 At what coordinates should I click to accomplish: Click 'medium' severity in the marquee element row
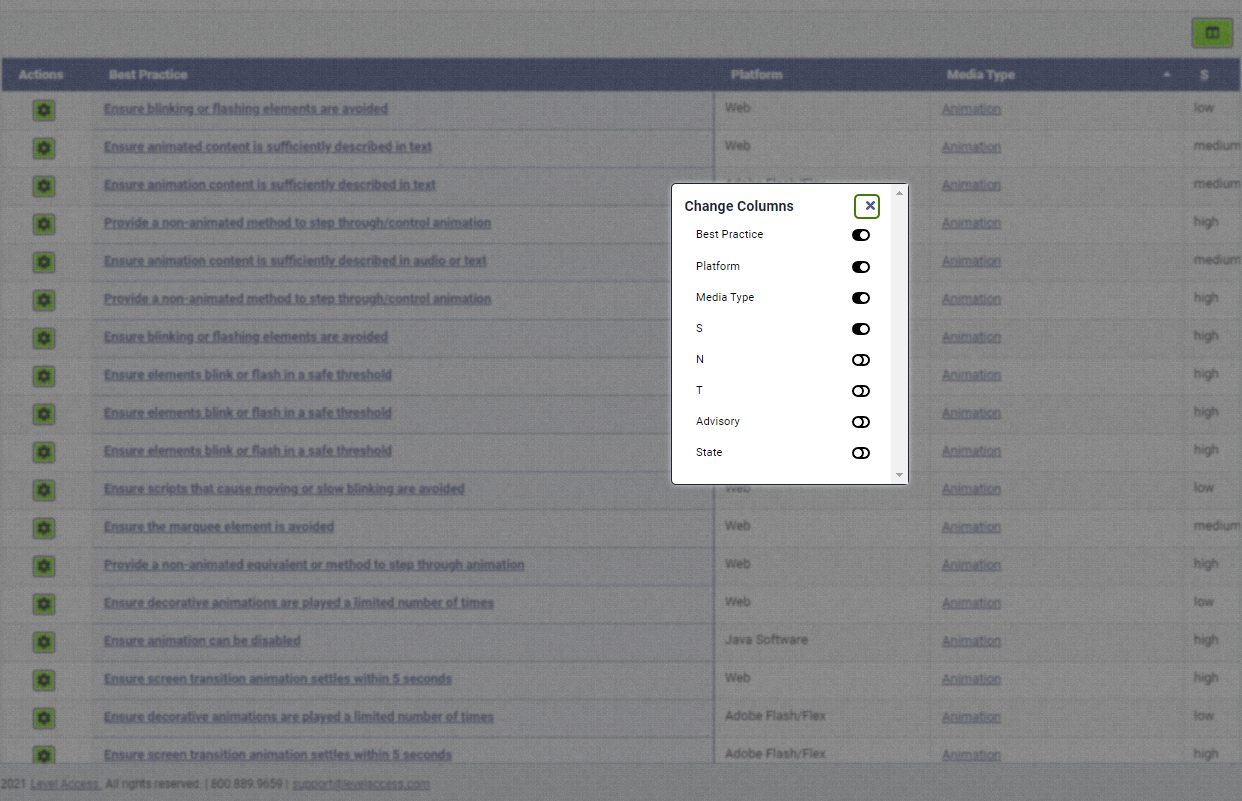click(1217, 526)
